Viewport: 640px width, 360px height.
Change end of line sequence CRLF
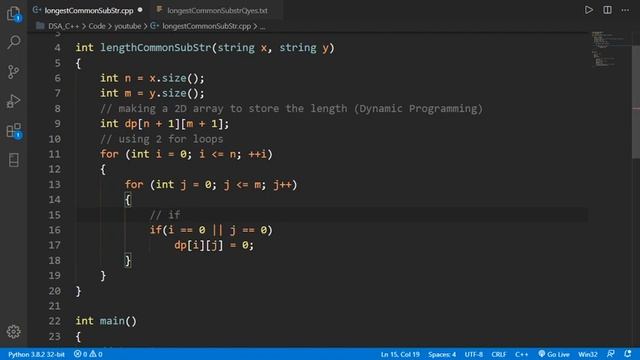pyautogui.click(x=499, y=354)
